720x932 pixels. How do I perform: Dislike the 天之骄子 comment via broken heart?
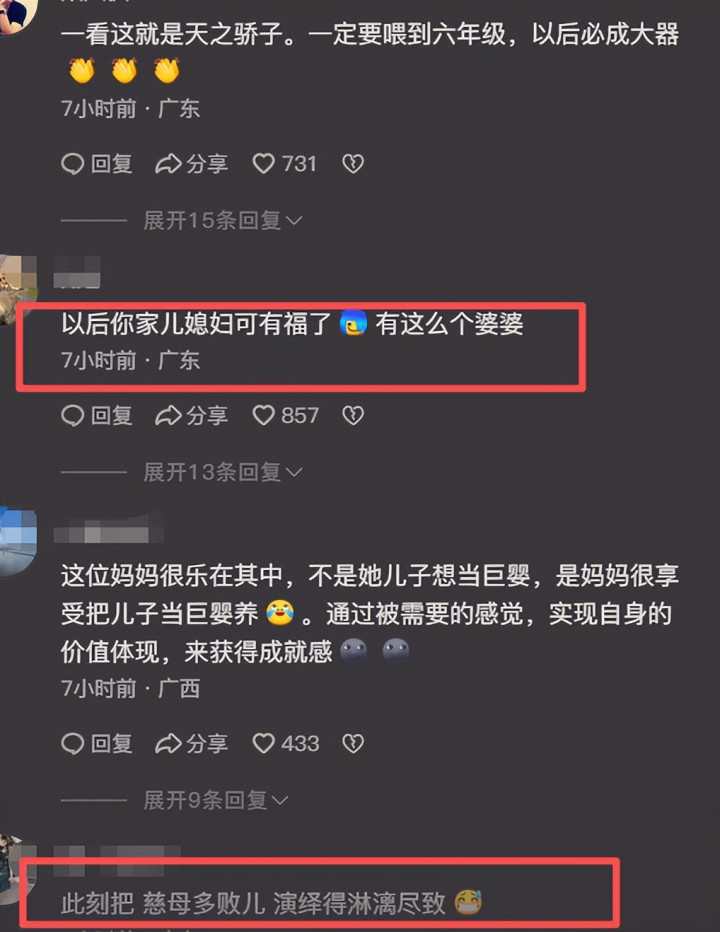353,163
